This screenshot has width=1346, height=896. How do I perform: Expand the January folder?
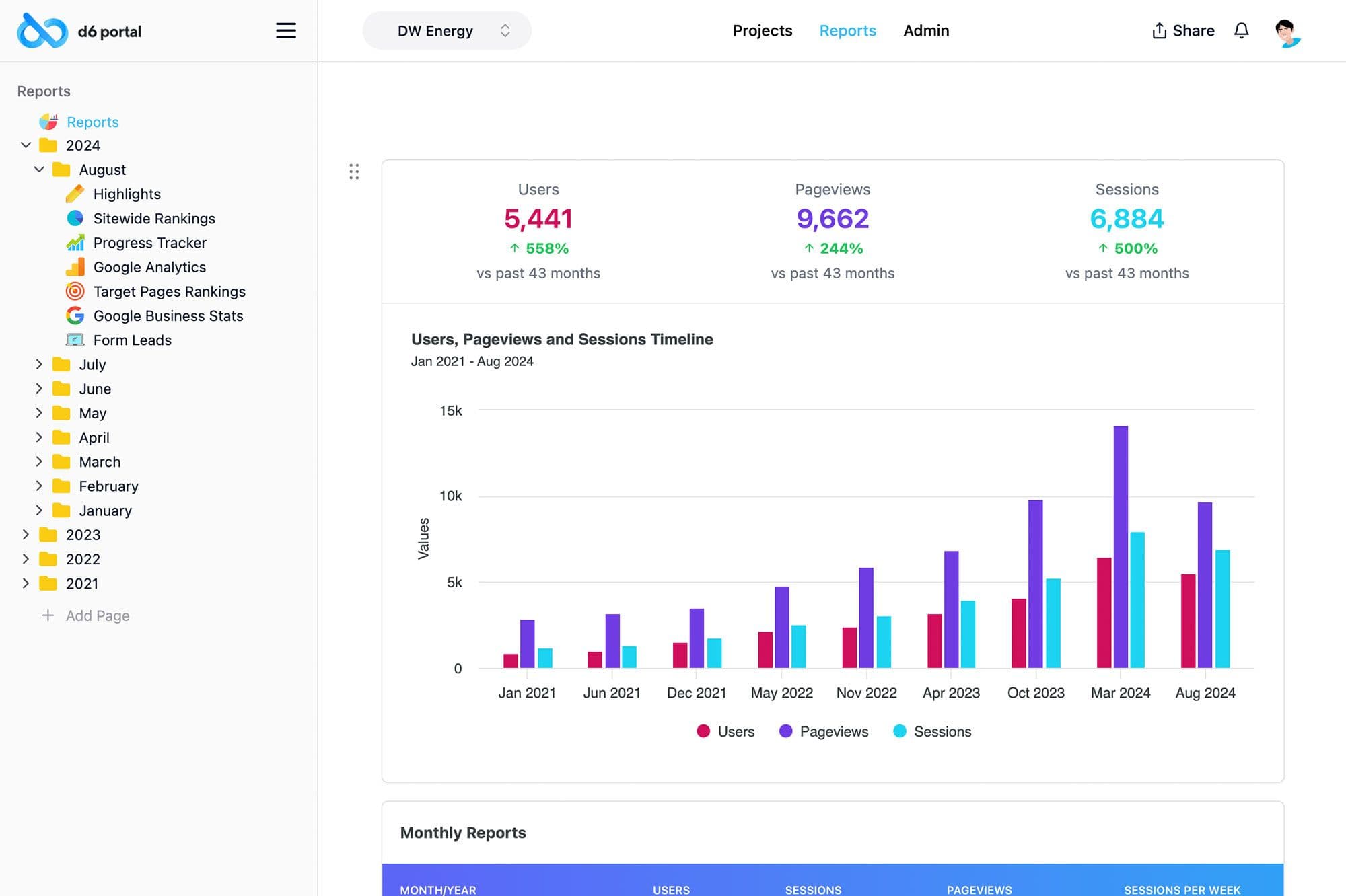[x=39, y=510]
